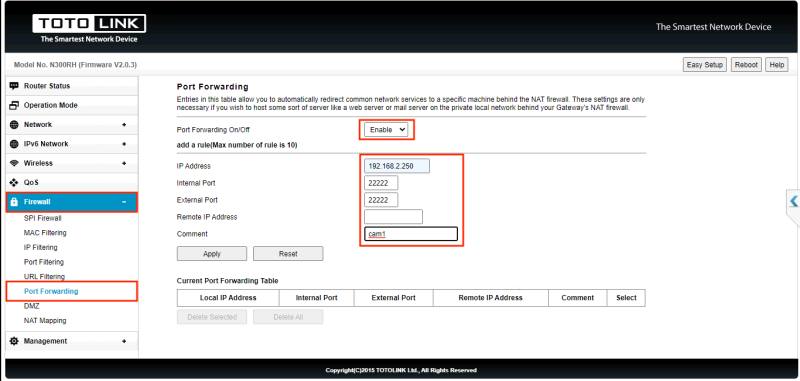Viewport: 800px width, 381px height.
Task: Open Router Status menu
Action: coord(71,86)
